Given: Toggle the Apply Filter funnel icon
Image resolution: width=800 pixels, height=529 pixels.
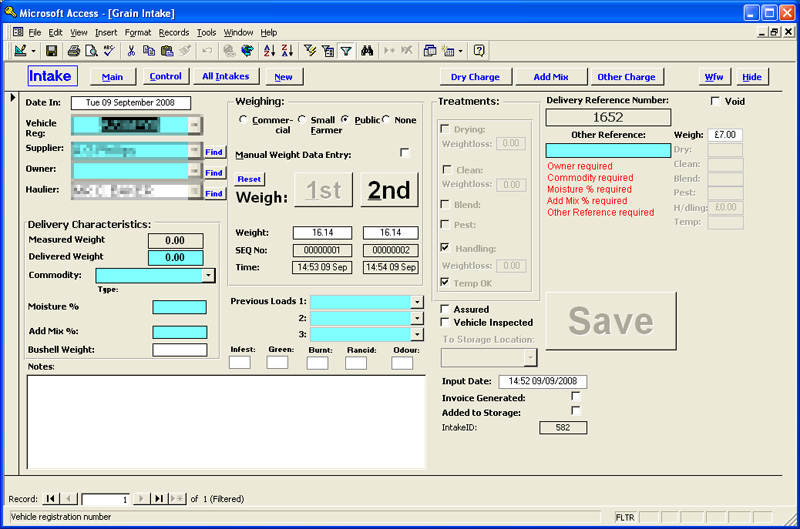Looking at the screenshot, I should tap(346, 50).
